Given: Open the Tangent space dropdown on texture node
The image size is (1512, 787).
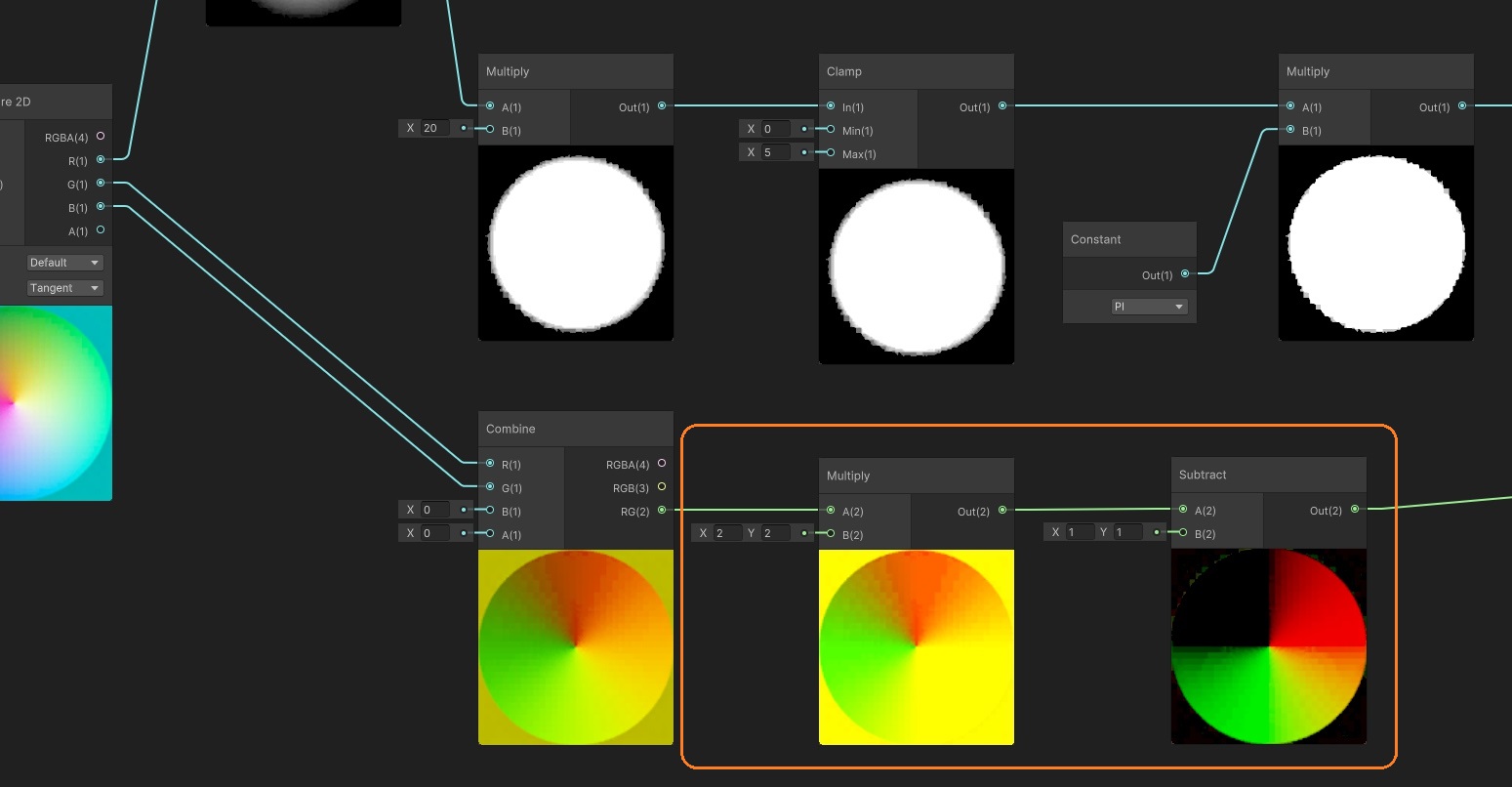Looking at the screenshot, I should coord(64,288).
